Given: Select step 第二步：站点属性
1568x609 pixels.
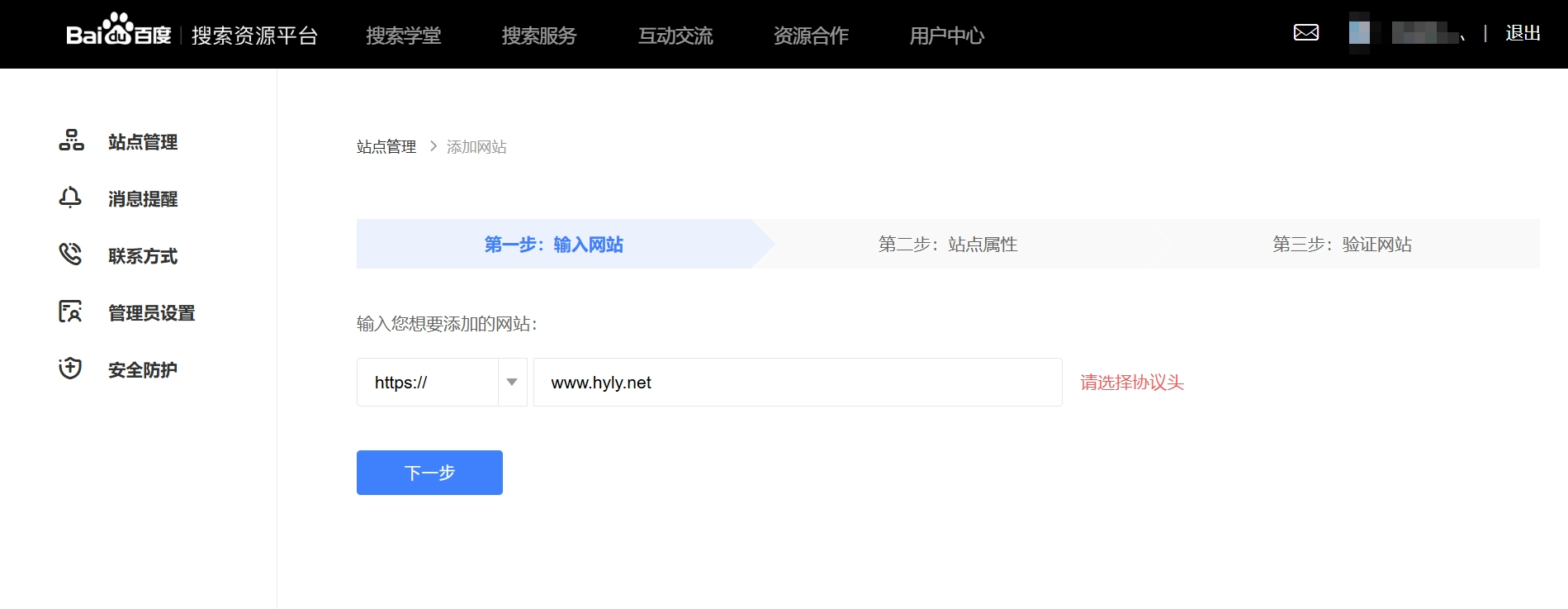Looking at the screenshot, I should click(x=948, y=244).
